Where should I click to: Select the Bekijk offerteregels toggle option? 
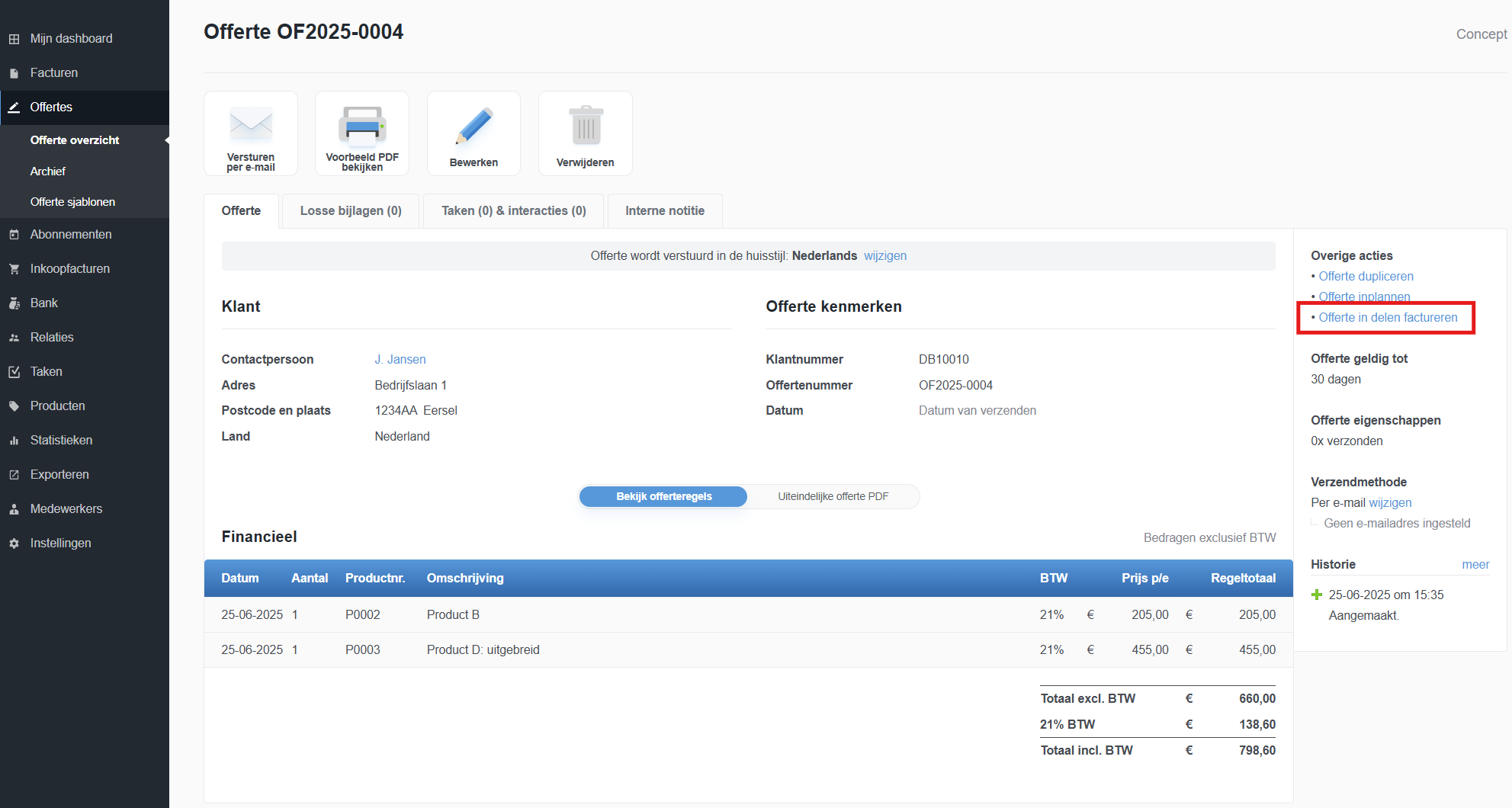(x=663, y=496)
